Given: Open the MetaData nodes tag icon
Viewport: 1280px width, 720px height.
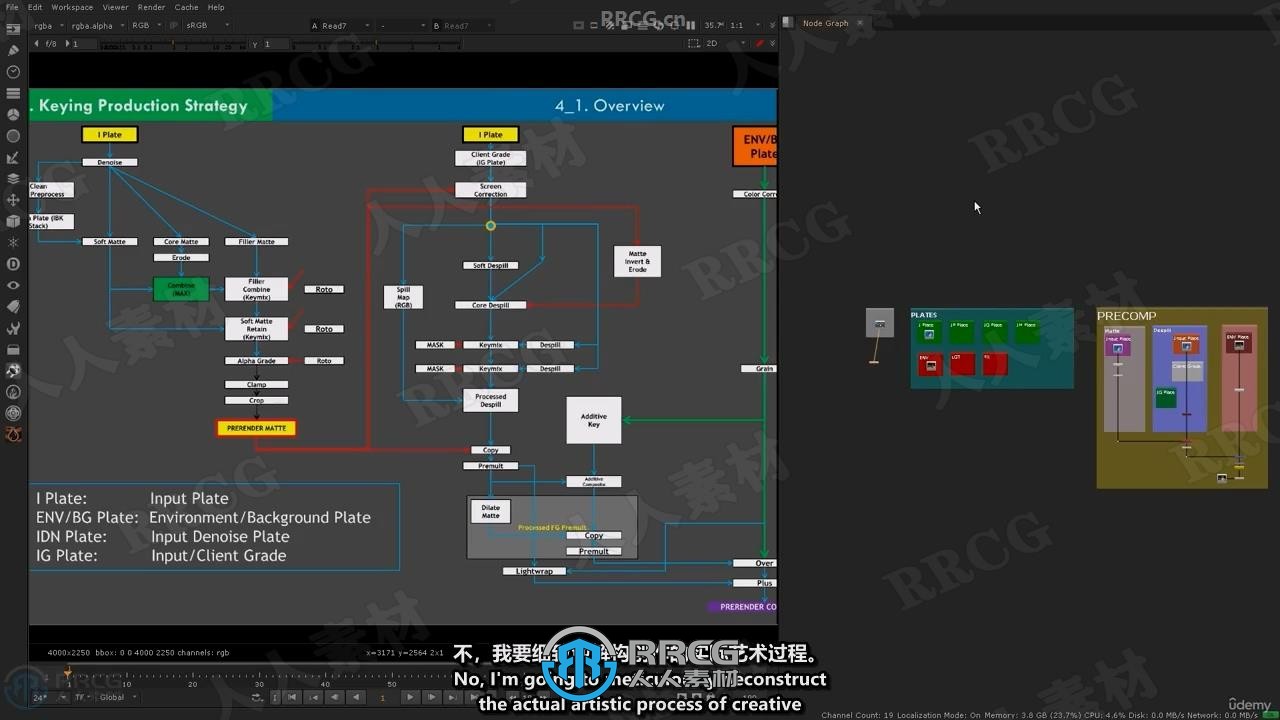Looking at the screenshot, I should [x=13, y=307].
